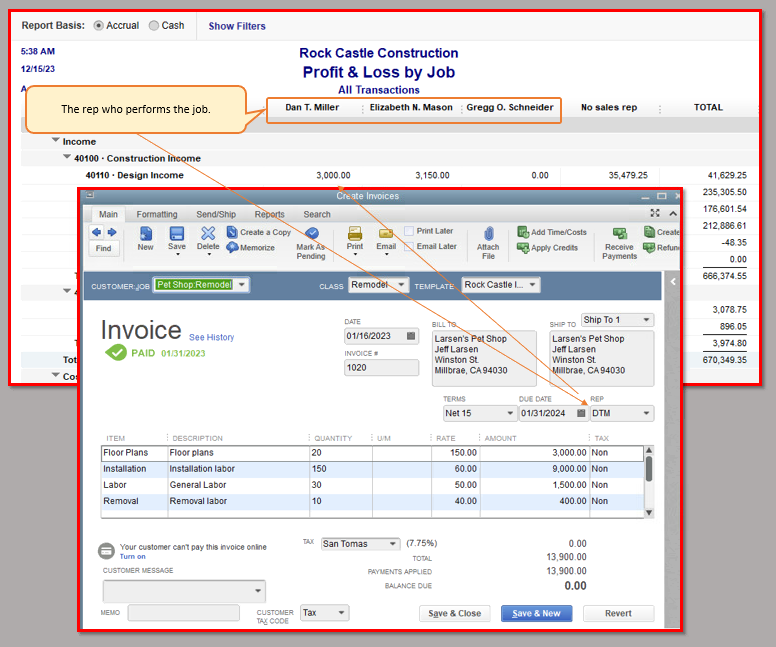Viewport: 776px width, 647px height.
Task: Click 40110 Design Income row label
Action: click(x=135, y=175)
